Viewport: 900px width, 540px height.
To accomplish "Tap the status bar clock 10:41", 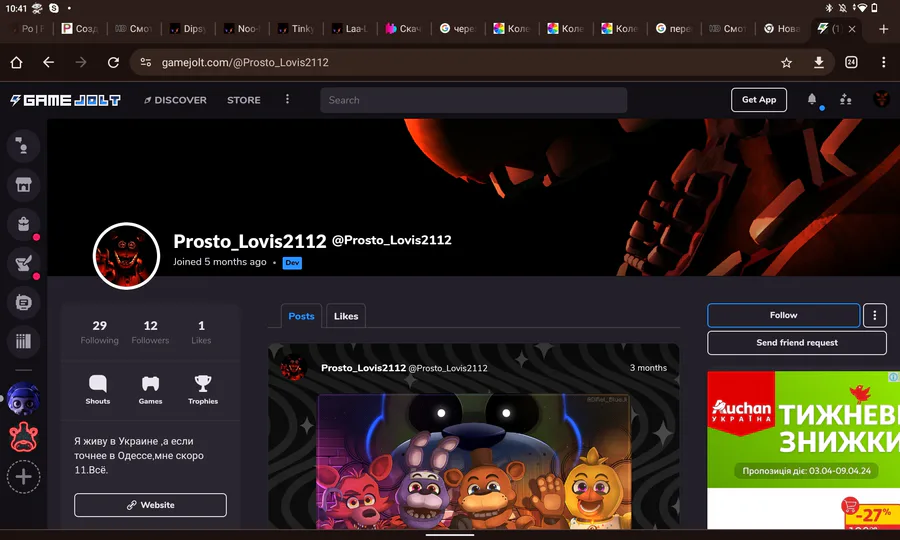I will tap(16, 8).
